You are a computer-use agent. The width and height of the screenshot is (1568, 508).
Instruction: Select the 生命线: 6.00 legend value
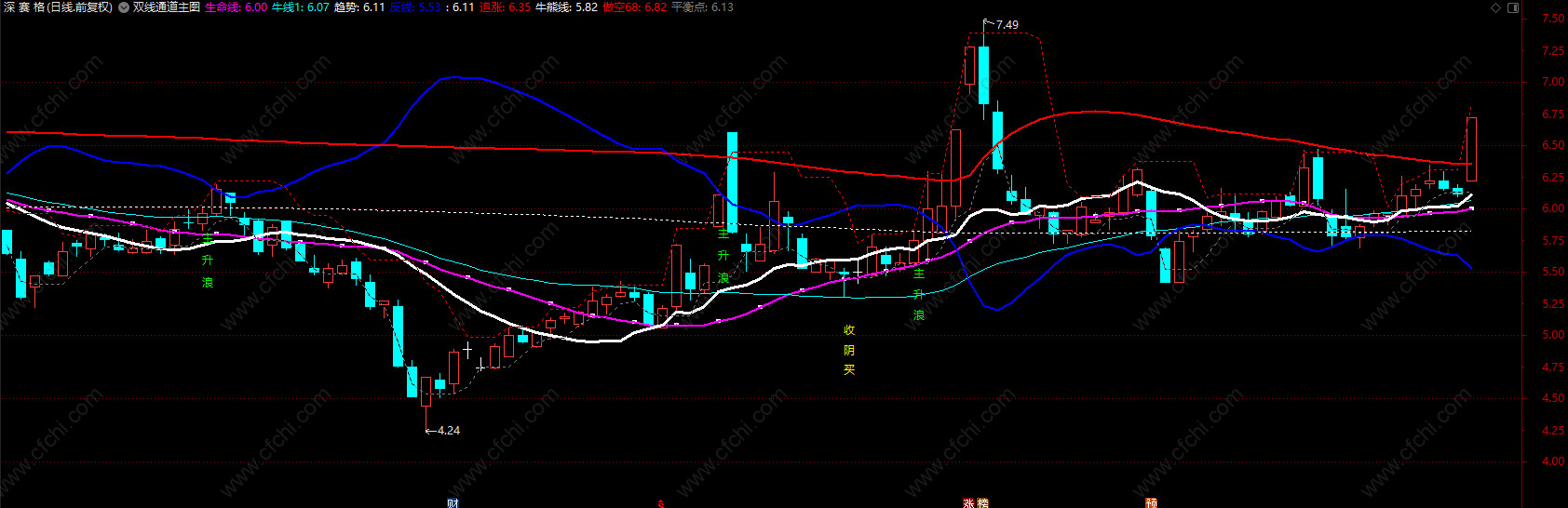coord(236,7)
